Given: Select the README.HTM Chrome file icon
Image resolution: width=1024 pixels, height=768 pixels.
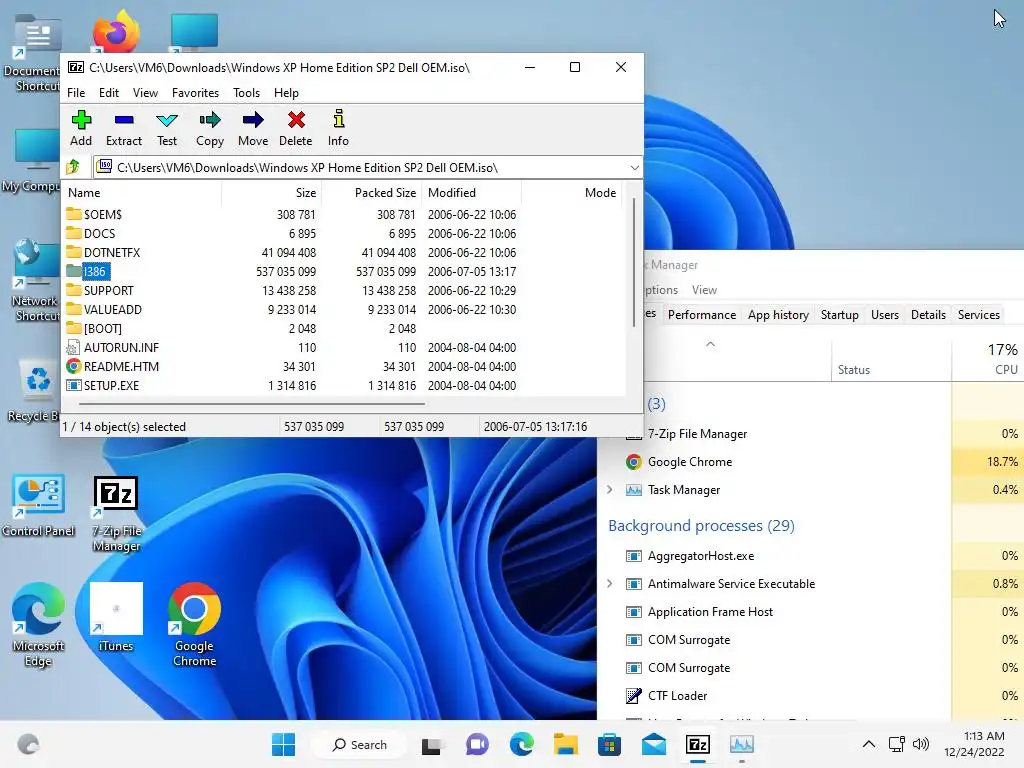Looking at the screenshot, I should [x=74, y=366].
